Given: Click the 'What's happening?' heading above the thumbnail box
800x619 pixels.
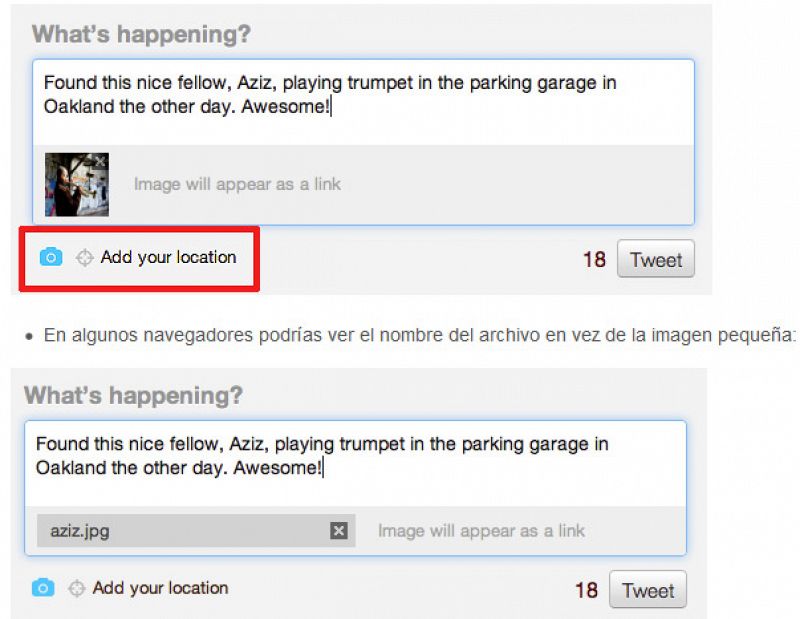Looking at the screenshot, I should tap(141, 34).
